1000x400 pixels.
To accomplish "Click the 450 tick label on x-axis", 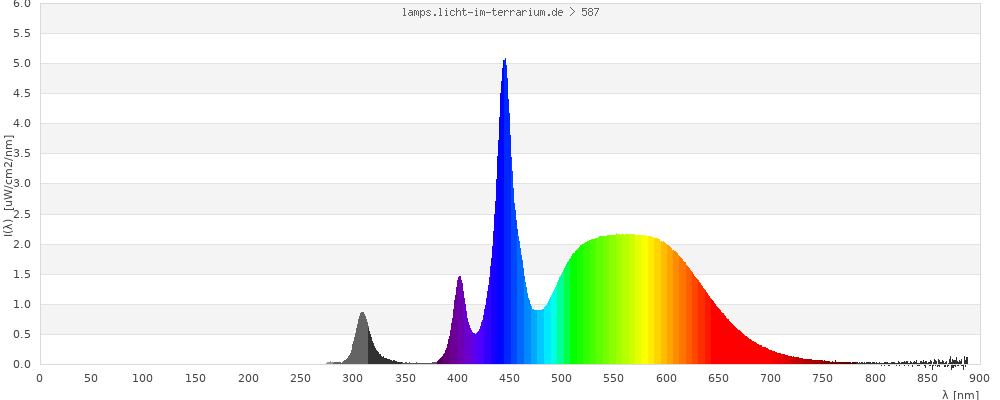I will point(510,377).
